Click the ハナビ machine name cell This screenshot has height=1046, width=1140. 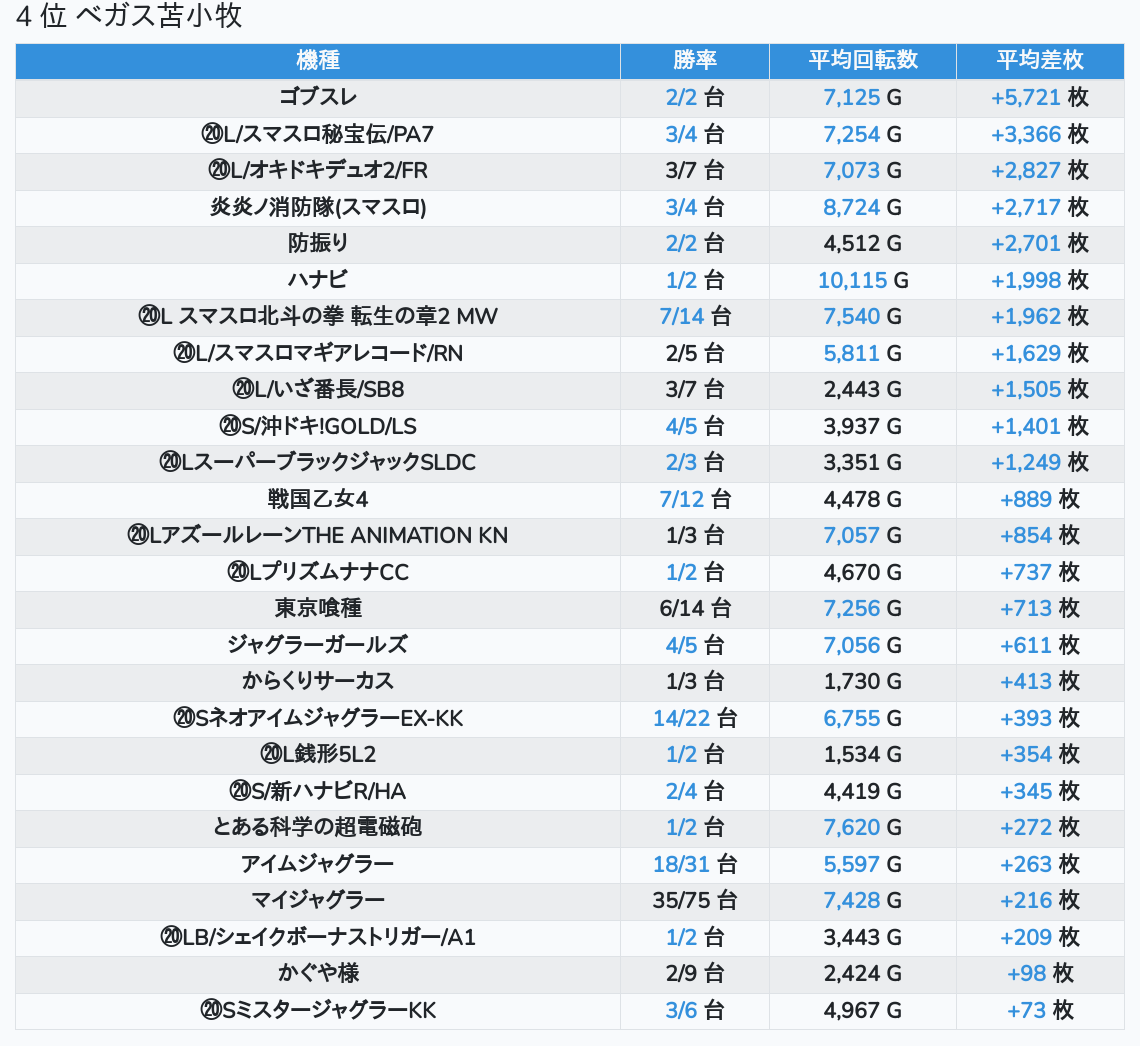[318, 280]
